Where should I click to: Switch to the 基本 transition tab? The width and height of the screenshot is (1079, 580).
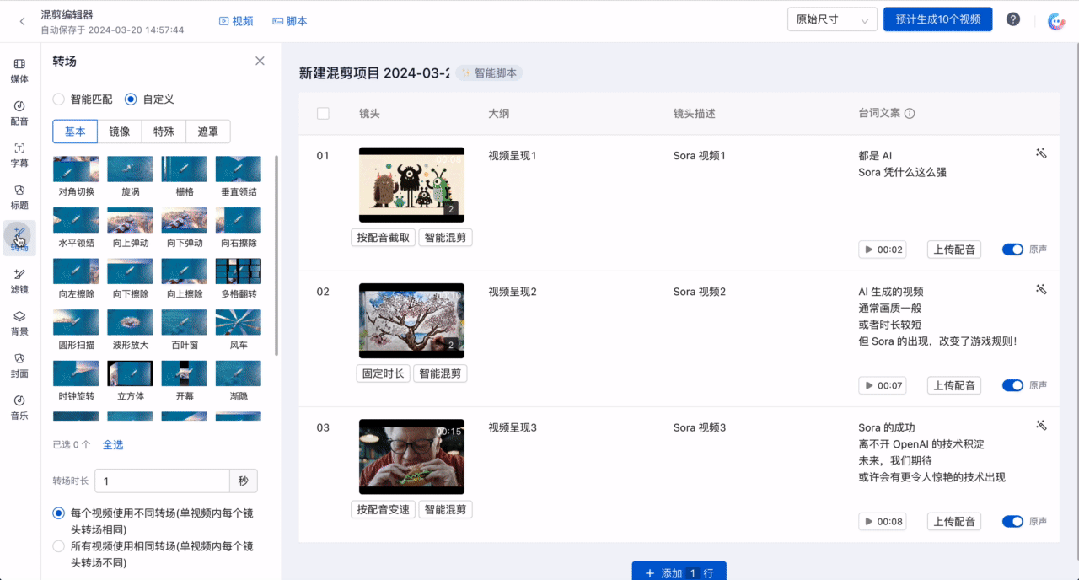[x=75, y=131]
